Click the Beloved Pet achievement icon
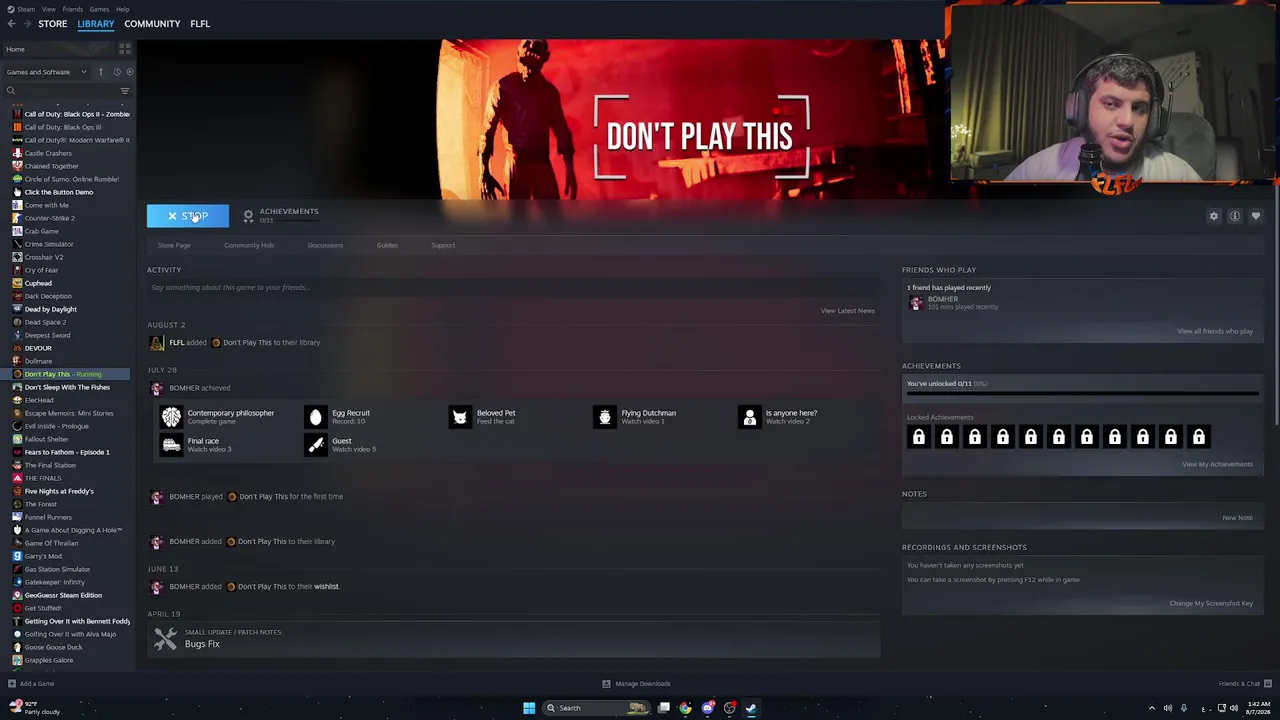This screenshot has height=720, width=1280. pyautogui.click(x=460, y=416)
